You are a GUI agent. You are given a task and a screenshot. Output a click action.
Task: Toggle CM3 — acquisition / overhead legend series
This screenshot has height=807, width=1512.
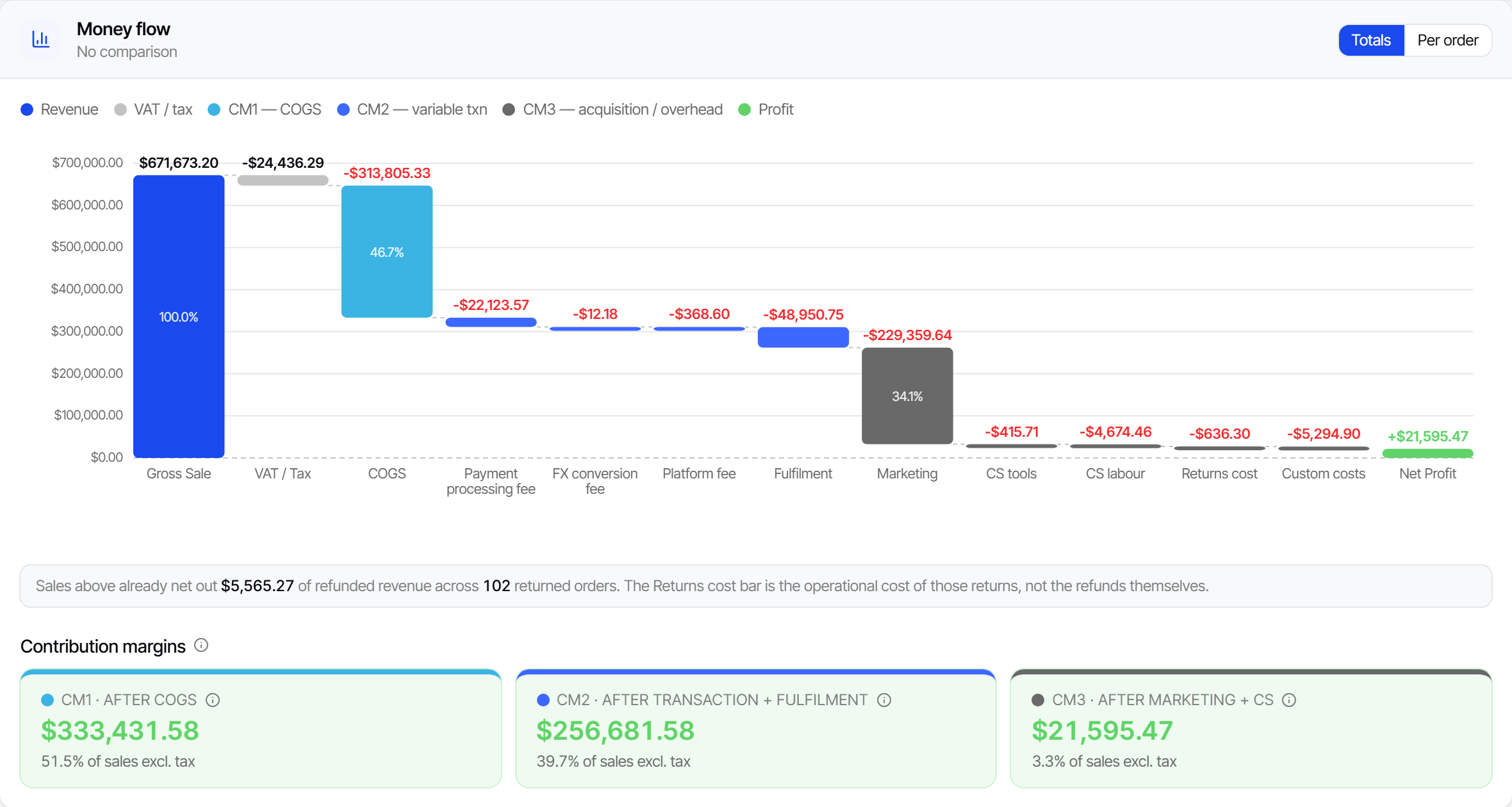pos(612,110)
